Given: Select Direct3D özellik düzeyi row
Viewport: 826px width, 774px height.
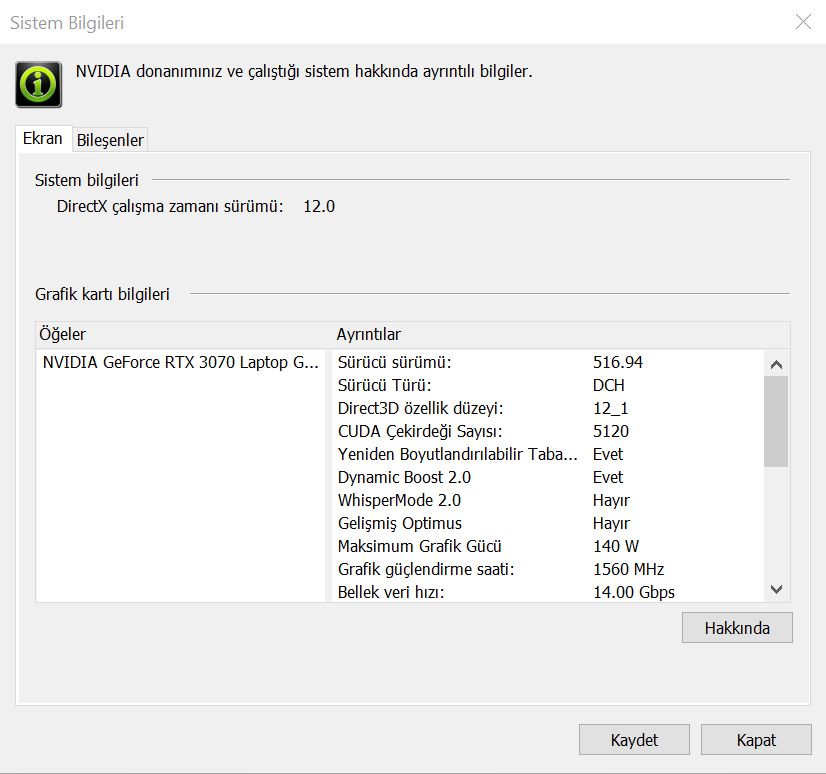Looking at the screenshot, I should point(548,408).
